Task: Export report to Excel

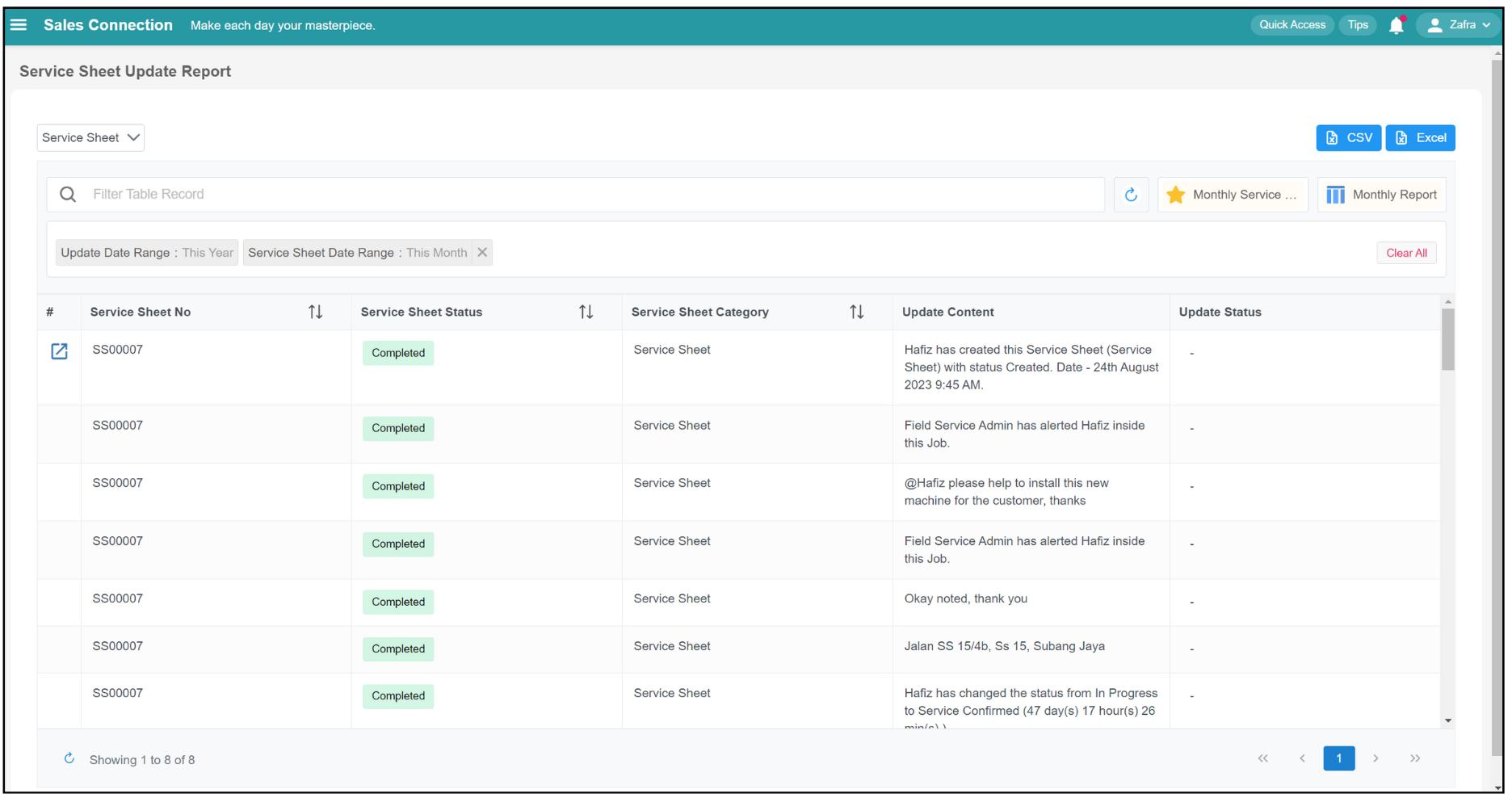Action: tap(1420, 138)
